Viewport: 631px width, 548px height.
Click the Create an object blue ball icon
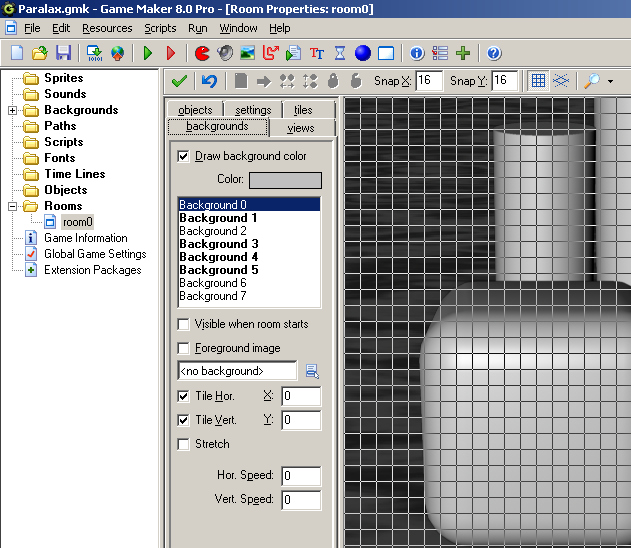click(363, 53)
